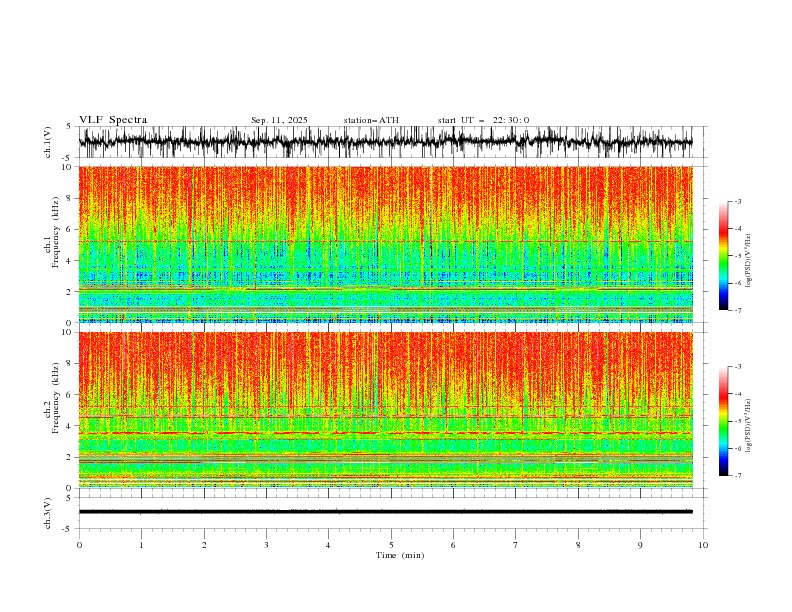
Task: Click the time axis tick label '7'
Action: [516, 545]
